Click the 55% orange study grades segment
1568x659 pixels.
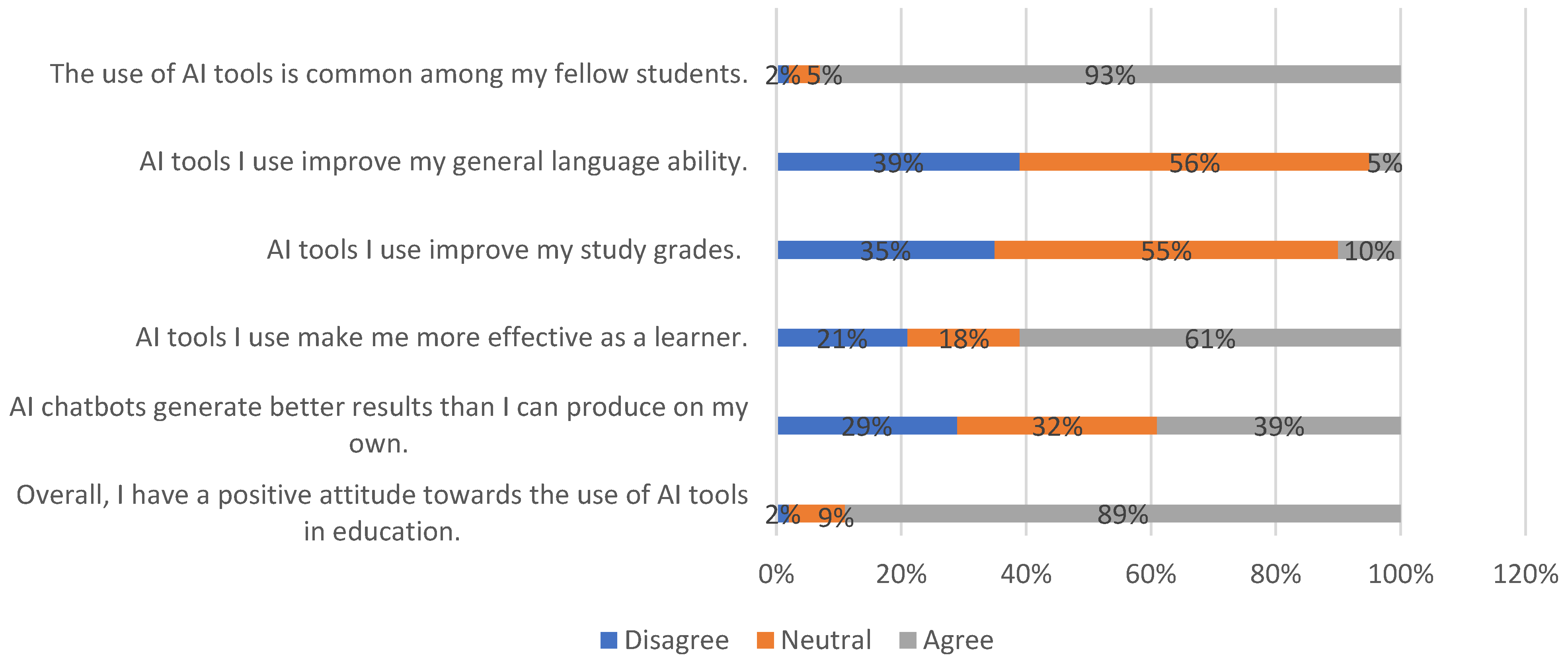click(x=1165, y=250)
